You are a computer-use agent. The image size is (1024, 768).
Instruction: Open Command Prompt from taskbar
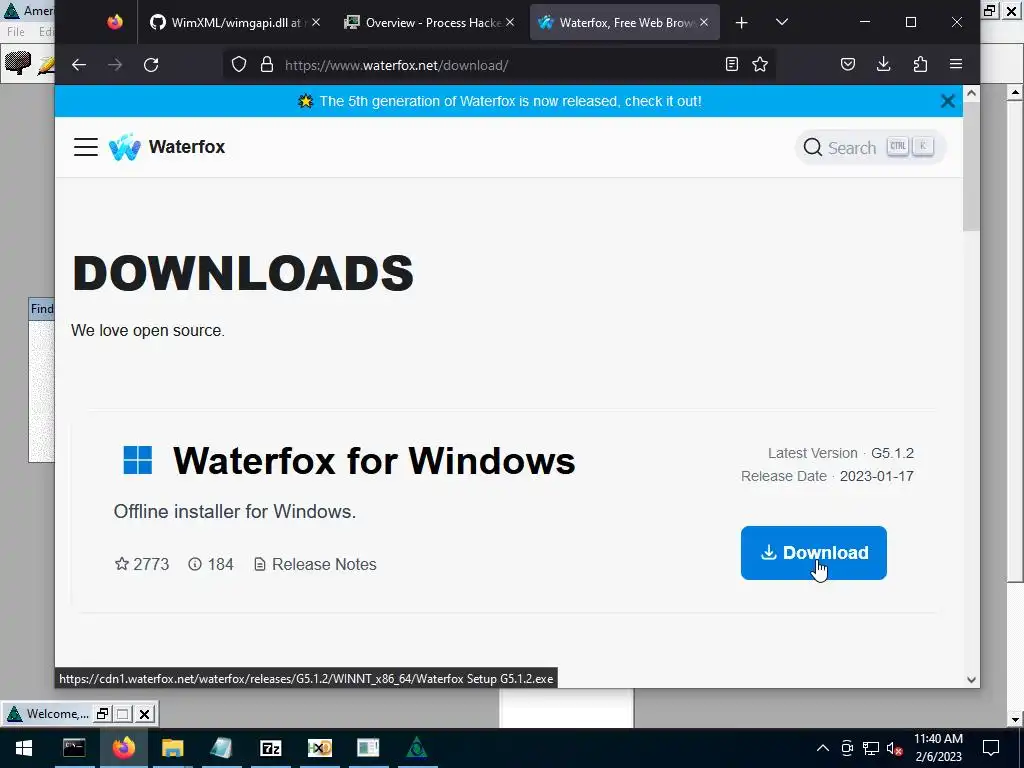click(x=74, y=748)
